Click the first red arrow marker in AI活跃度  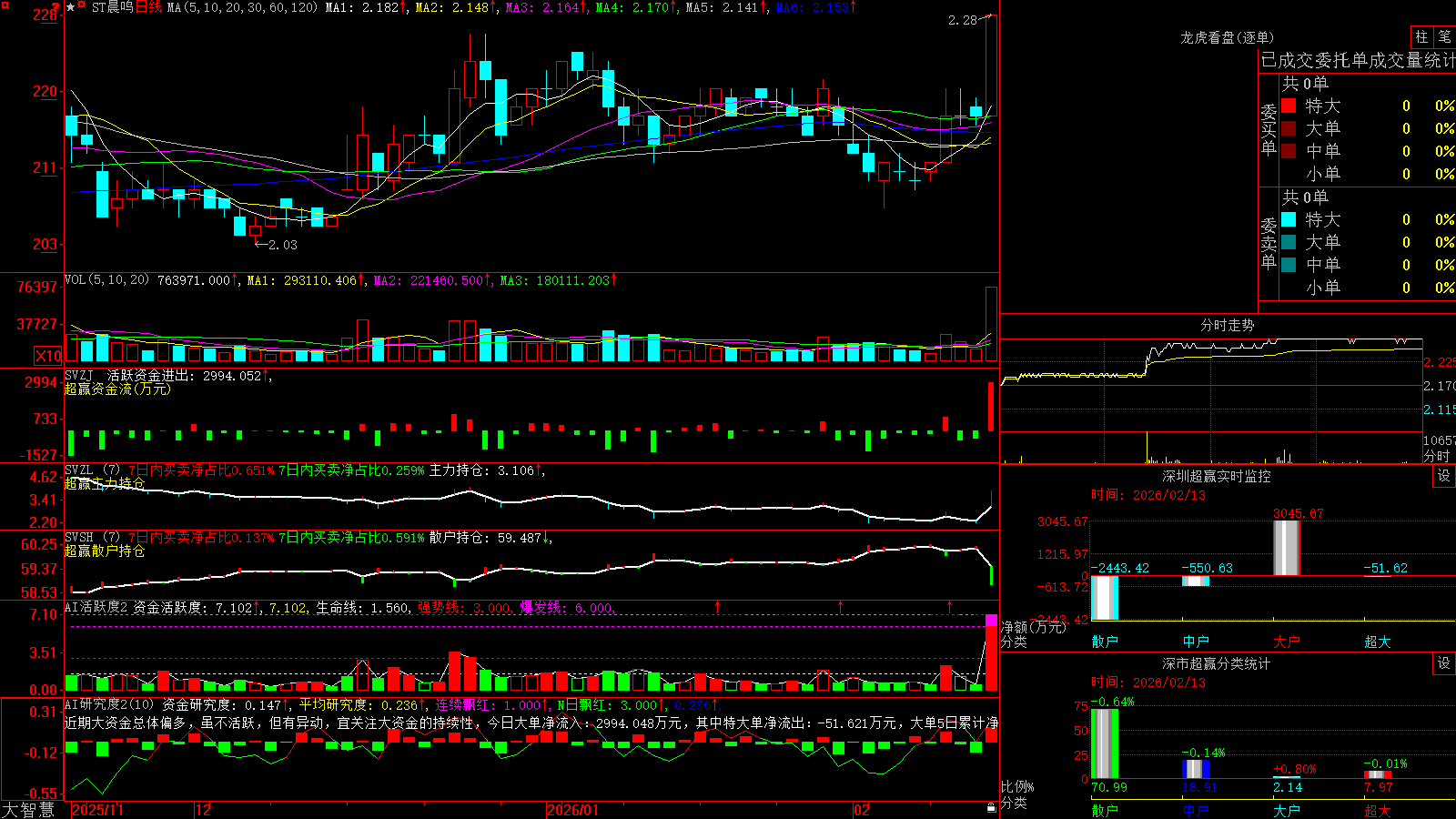click(717, 606)
